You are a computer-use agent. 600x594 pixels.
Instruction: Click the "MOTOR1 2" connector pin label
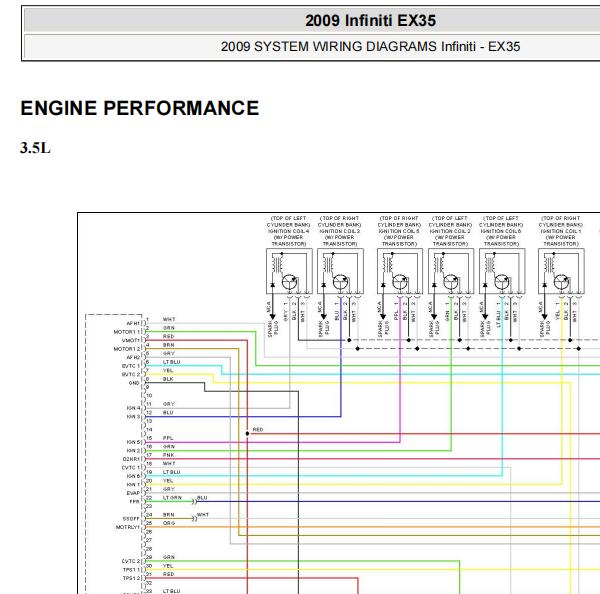[x=127, y=349]
